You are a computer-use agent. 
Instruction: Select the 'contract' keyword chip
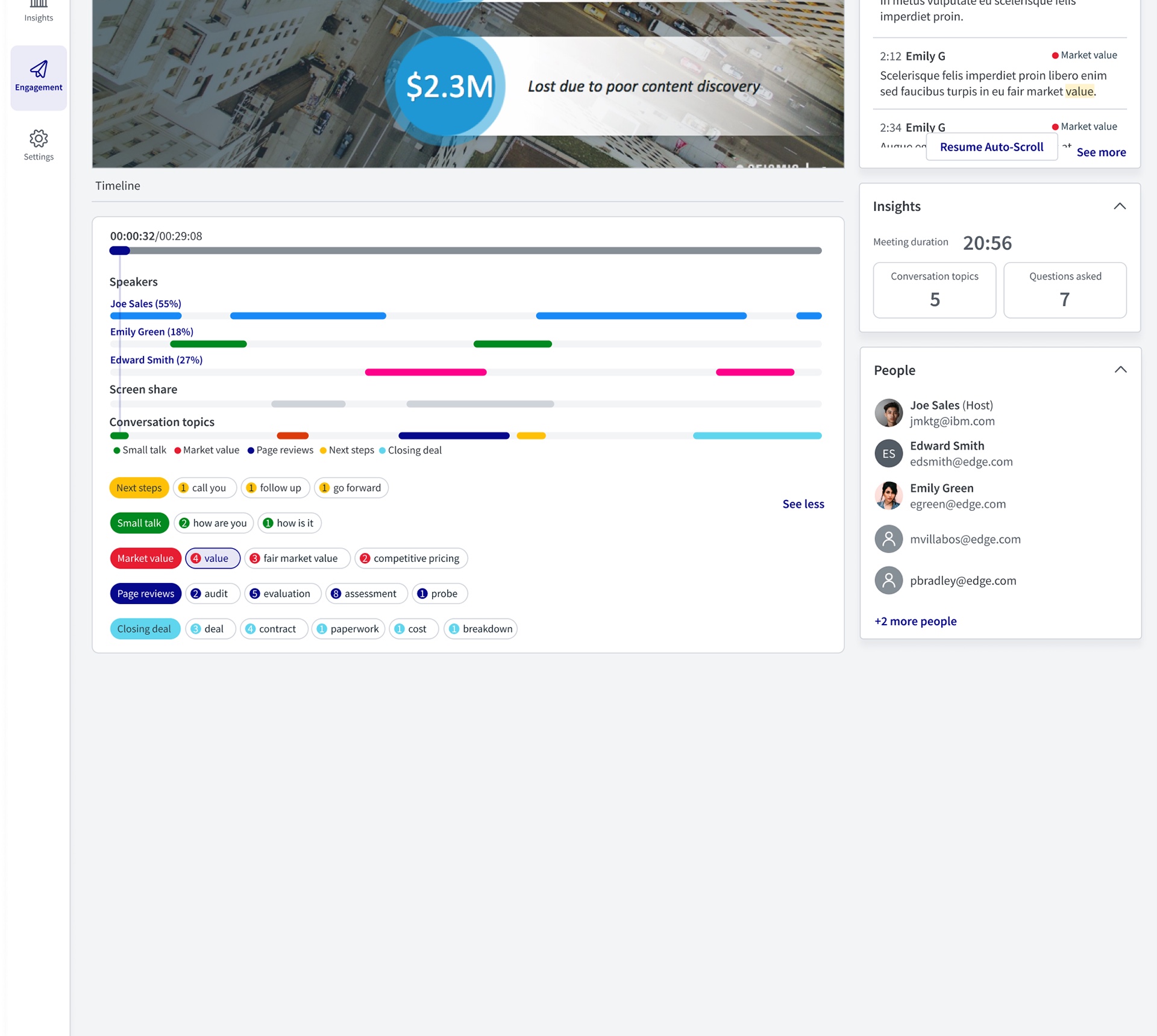tap(274, 629)
